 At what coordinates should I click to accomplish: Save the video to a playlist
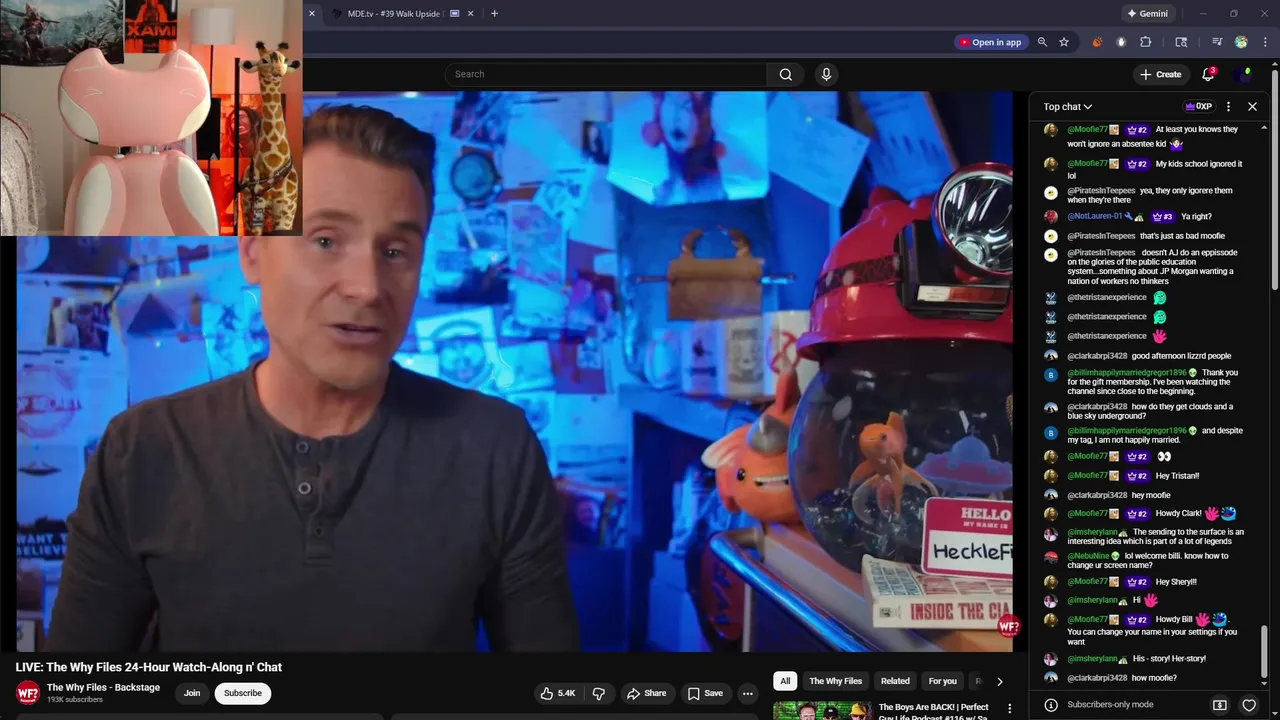pos(705,693)
